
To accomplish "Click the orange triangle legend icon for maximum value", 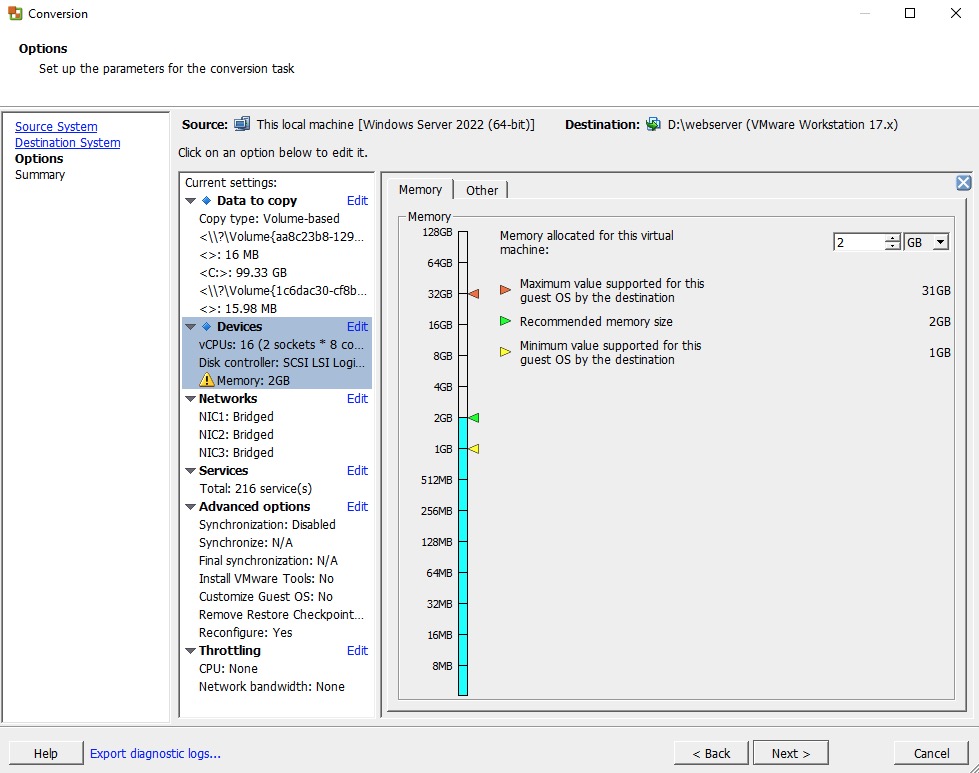I will click(x=505, y=290).
